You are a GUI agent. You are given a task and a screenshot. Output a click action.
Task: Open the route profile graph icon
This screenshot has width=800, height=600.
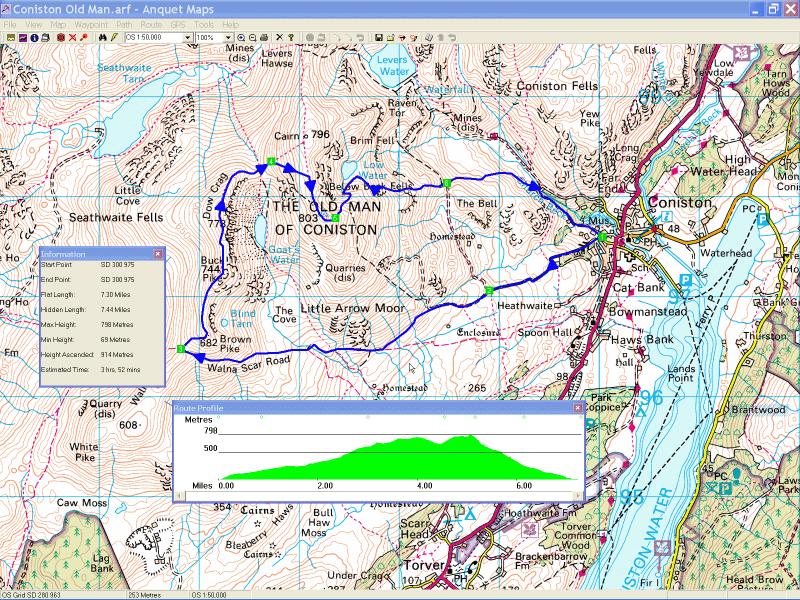point(23,37)
